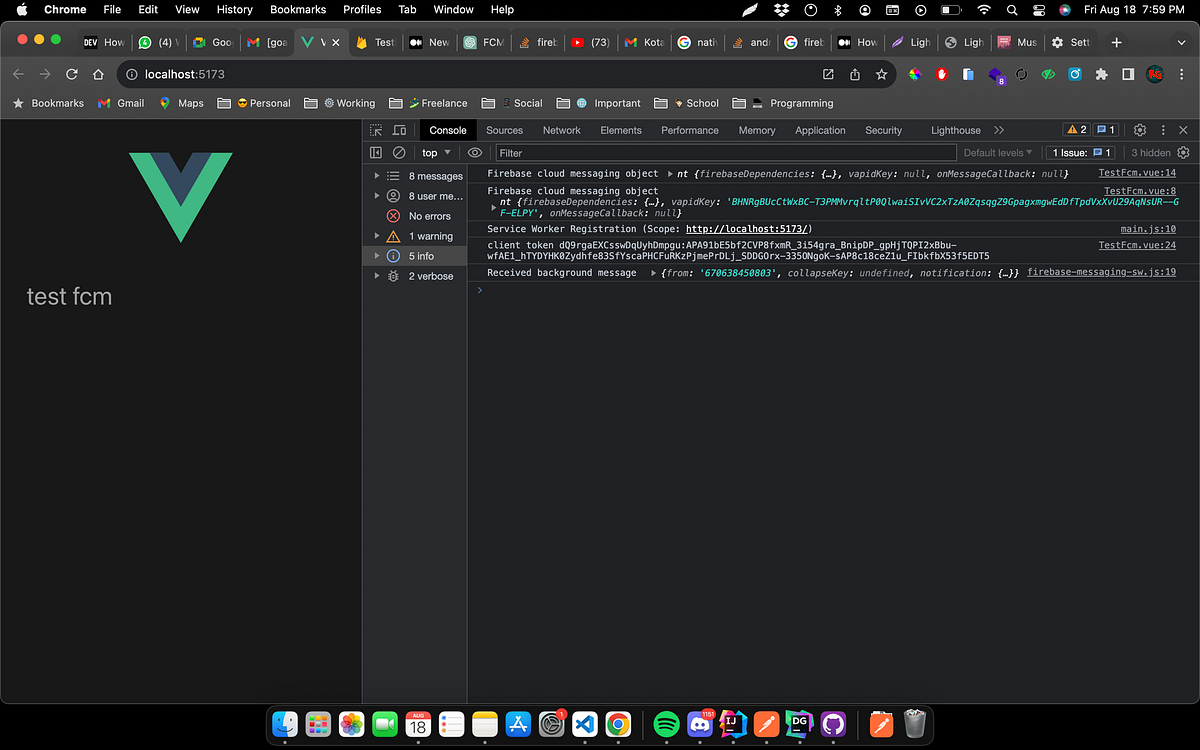Open the Chrome History menu
This screenshot has width=1200, height=750.
tap(234, 9)
